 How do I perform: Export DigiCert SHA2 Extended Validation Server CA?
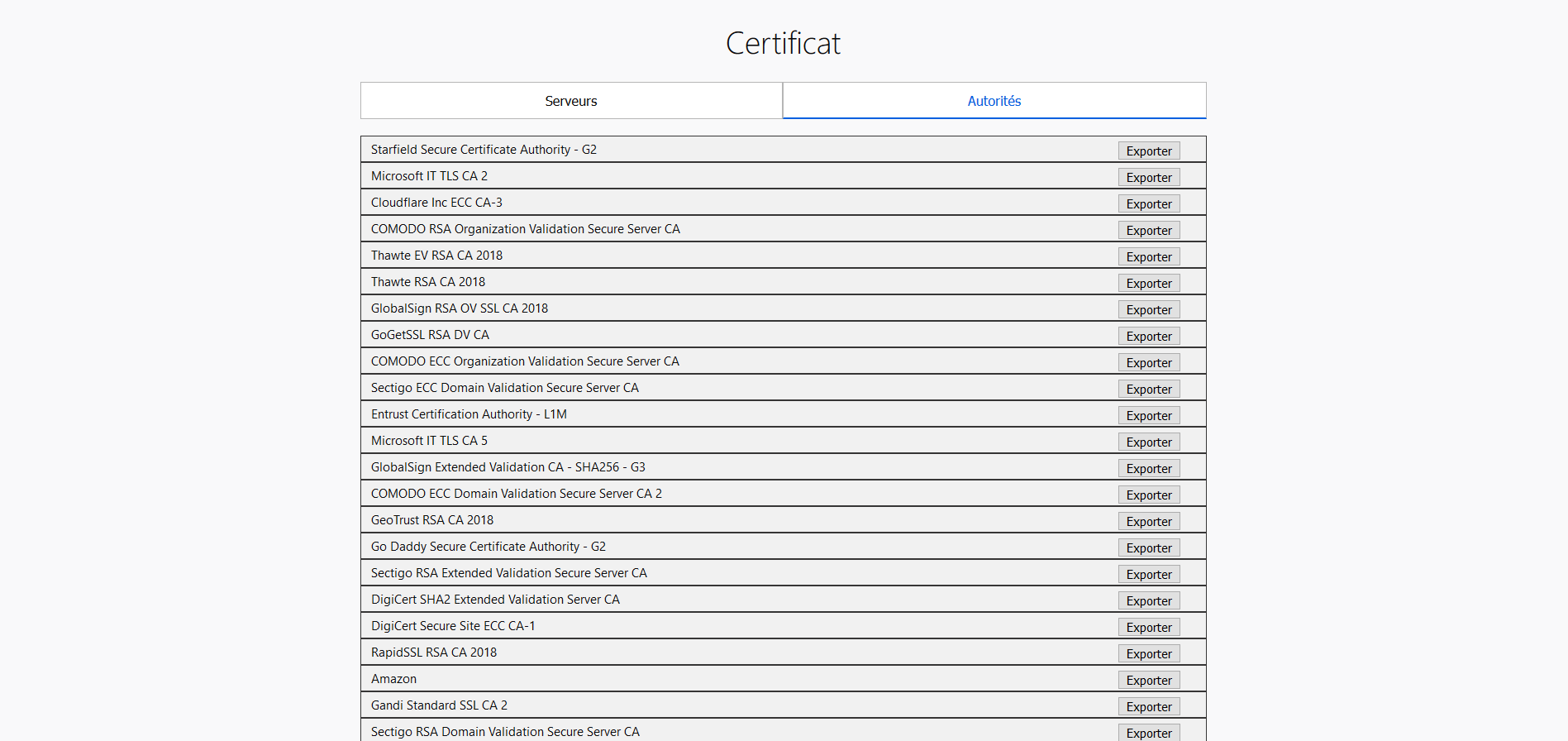(1149, 600)
